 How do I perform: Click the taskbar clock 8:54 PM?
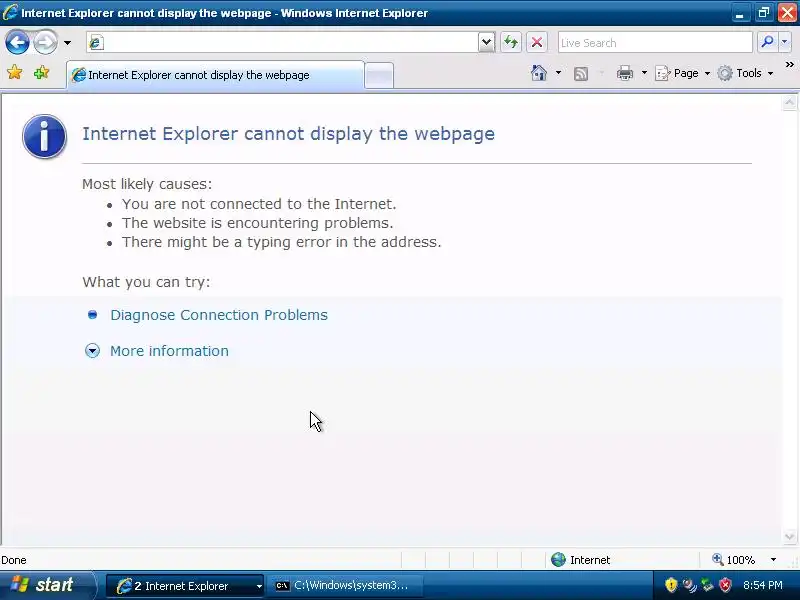tap(763, 585)
